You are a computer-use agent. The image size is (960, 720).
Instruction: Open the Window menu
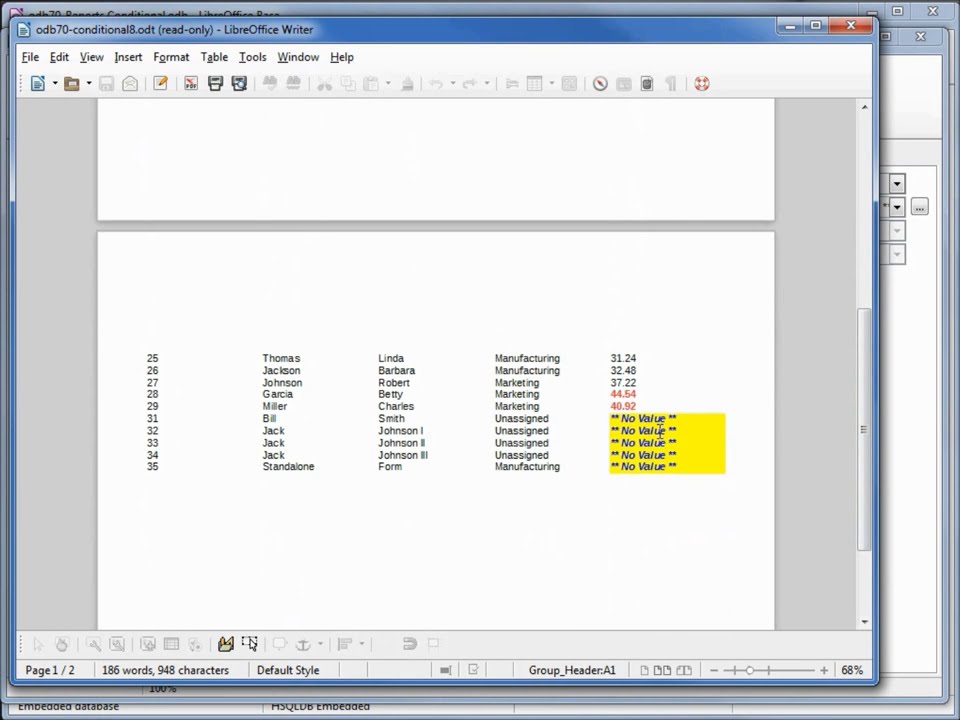coord(298,57)
